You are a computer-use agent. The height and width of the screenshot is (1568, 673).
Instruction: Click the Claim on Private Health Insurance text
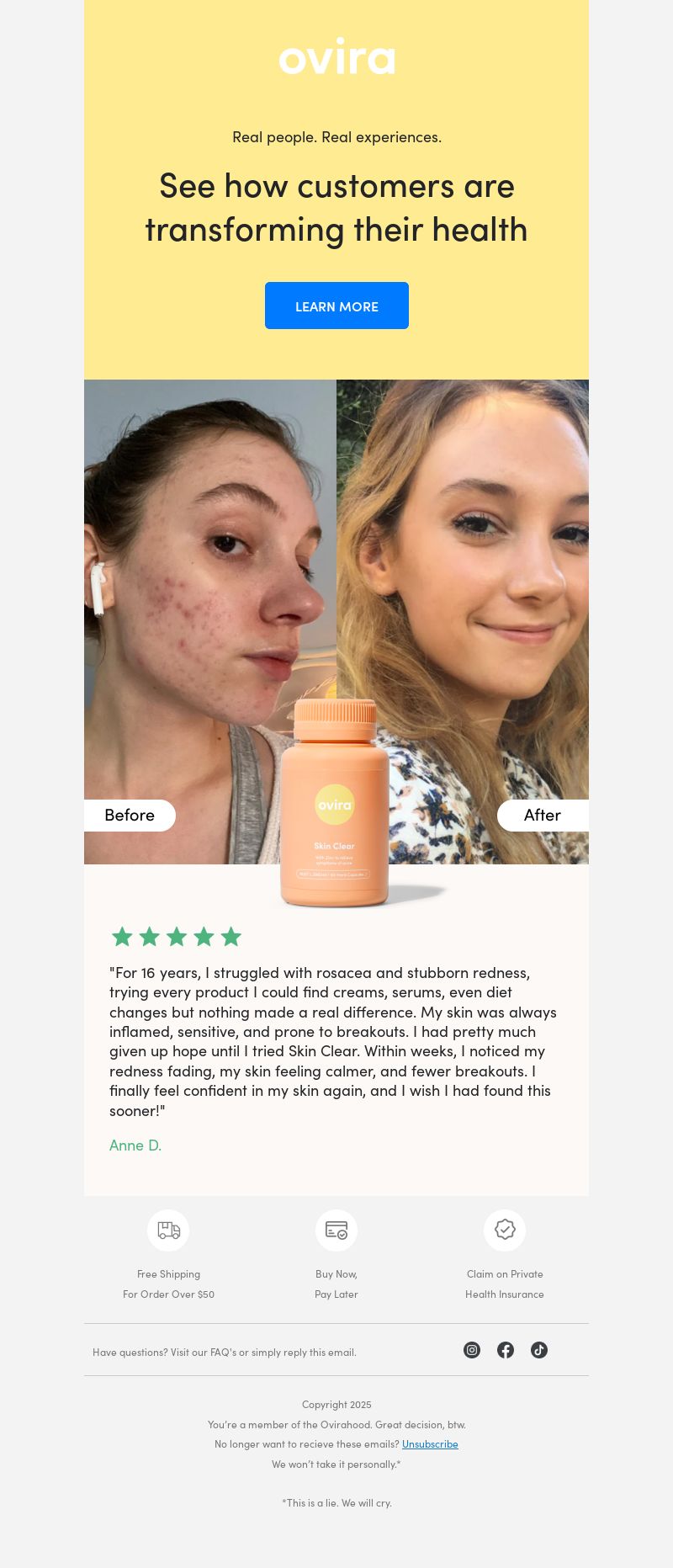(505, 1284)
